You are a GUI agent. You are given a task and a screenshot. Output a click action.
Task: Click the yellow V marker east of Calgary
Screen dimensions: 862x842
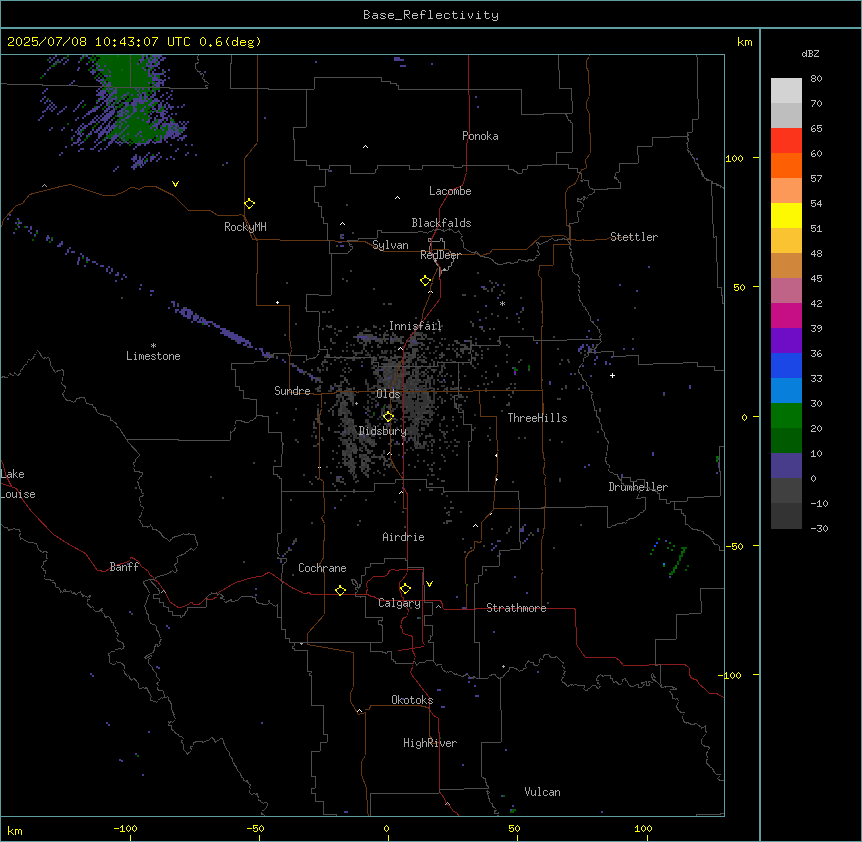[x=429, y=584]
